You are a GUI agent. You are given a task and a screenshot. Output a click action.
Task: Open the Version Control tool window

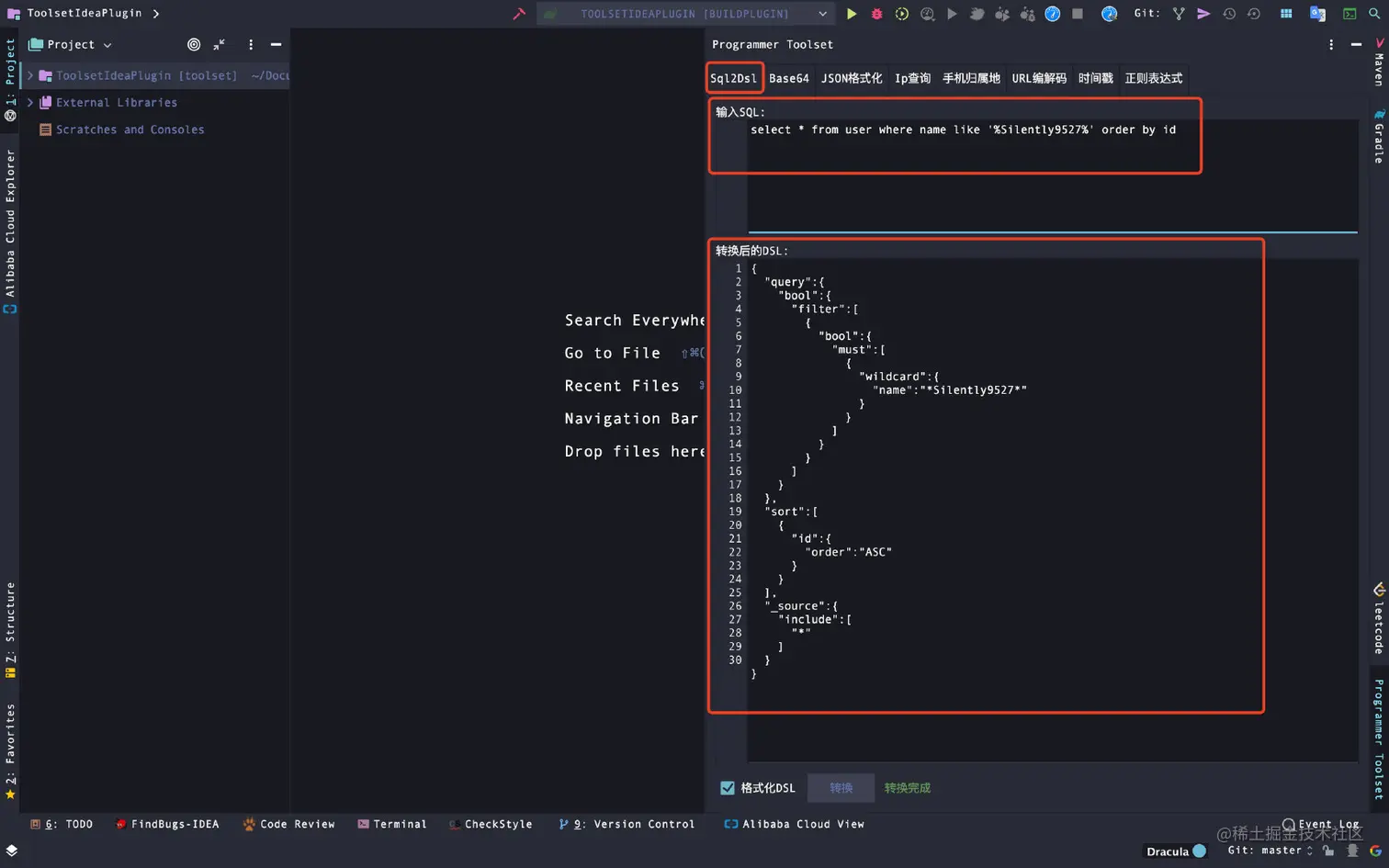pyautogui.click(x=627, y=825)
